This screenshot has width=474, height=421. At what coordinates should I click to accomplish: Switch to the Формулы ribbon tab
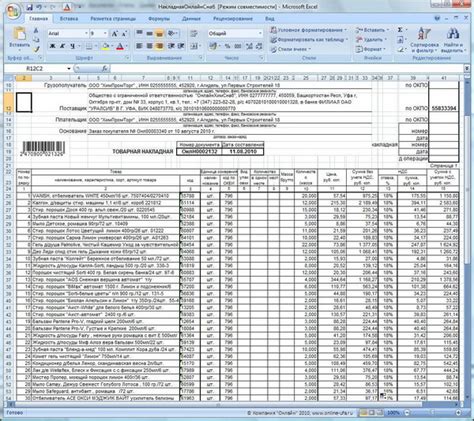(159, 19)
